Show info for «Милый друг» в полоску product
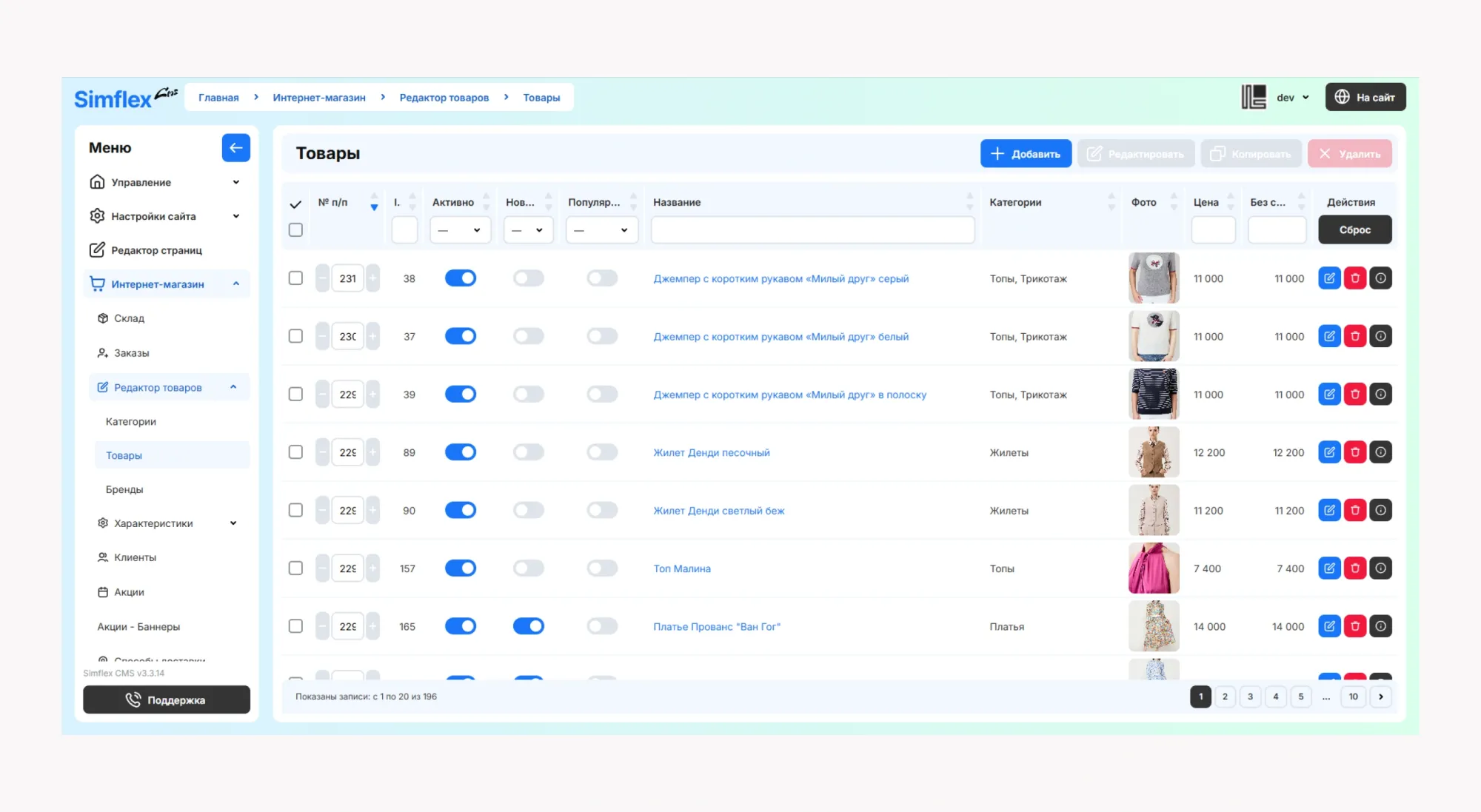 [x=1380, y=394]
